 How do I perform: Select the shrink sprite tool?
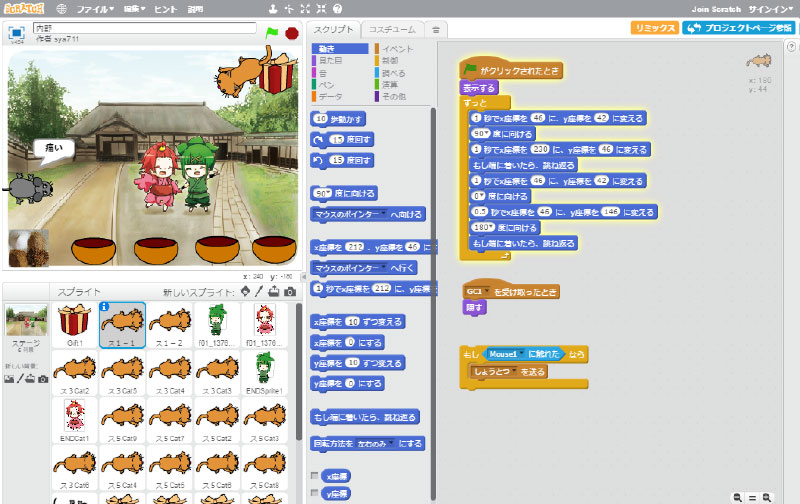pyautogui.click(x=321, y=9)
